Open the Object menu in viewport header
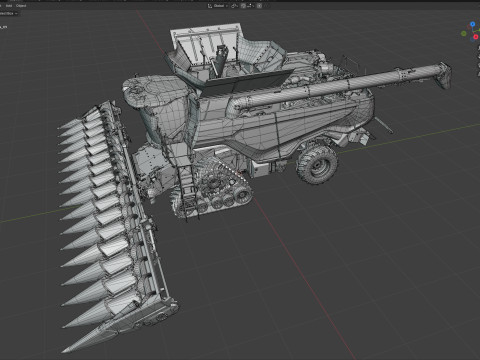The height and width of the screenshot is (360, 480). tap(21, 6)
